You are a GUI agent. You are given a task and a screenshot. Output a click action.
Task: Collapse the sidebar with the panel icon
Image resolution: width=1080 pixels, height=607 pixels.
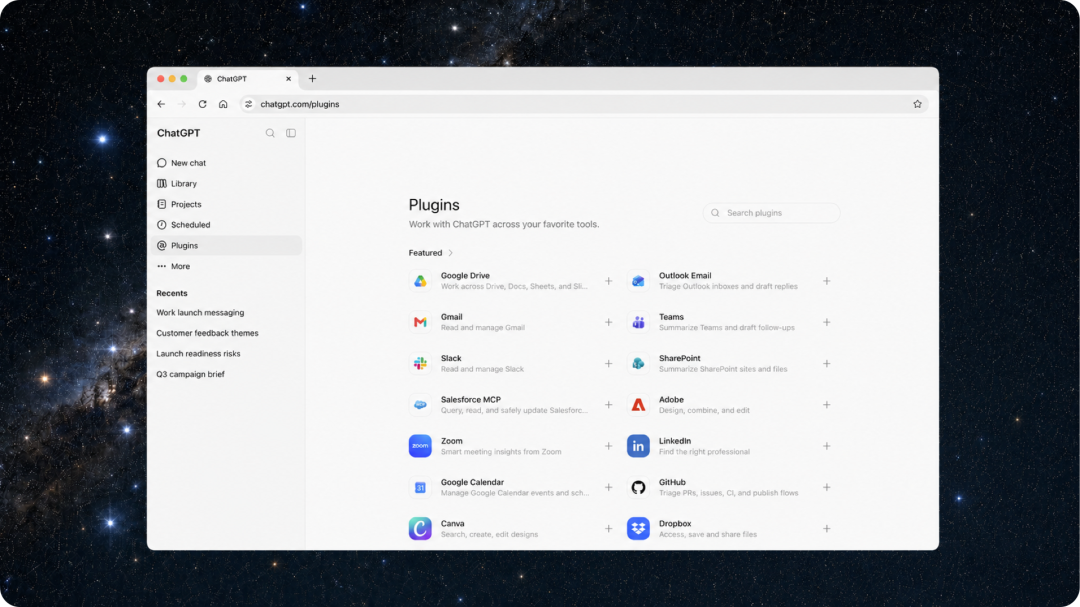coord(291,133)
